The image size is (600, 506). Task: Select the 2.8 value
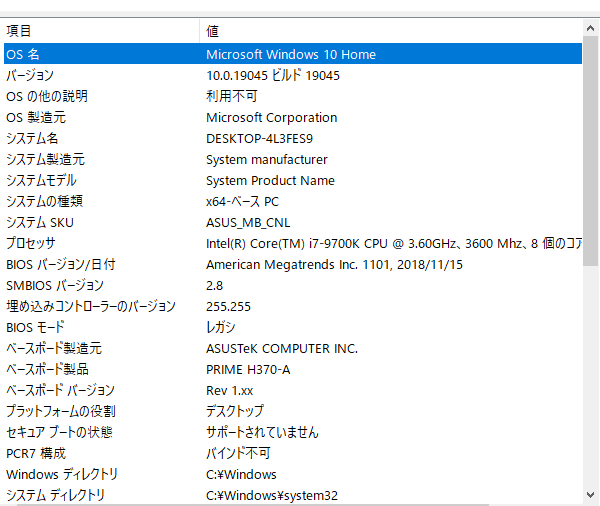[214, 286]
